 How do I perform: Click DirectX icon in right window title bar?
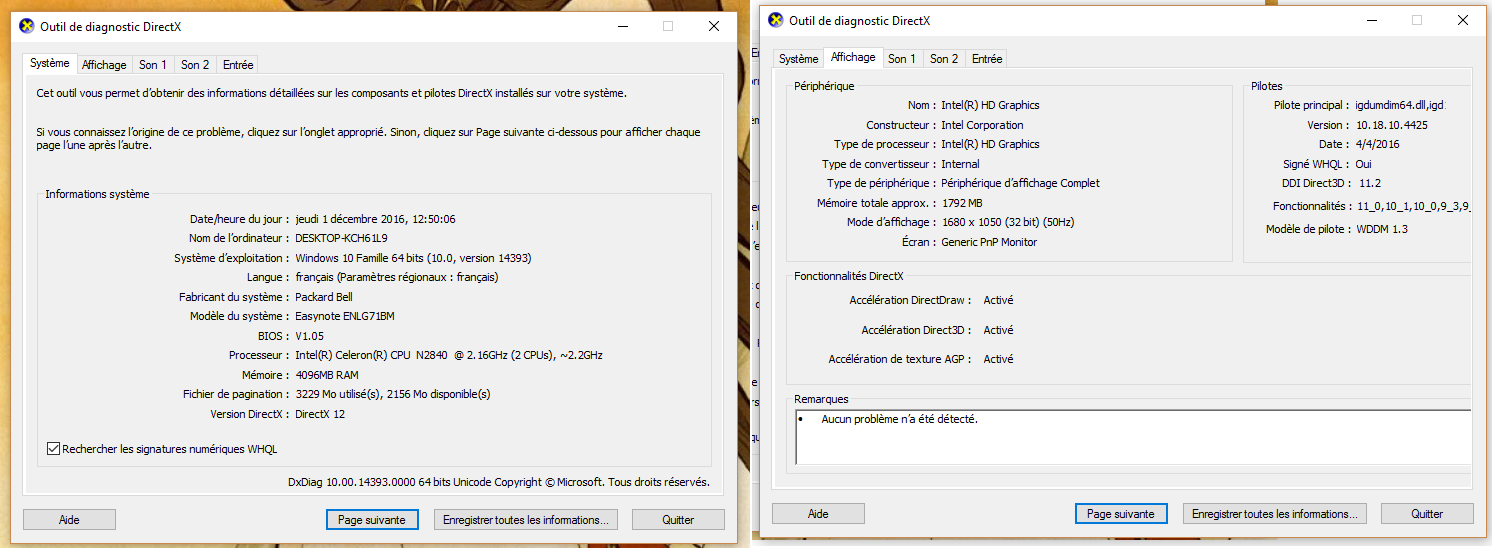click(x=776, y=20)
